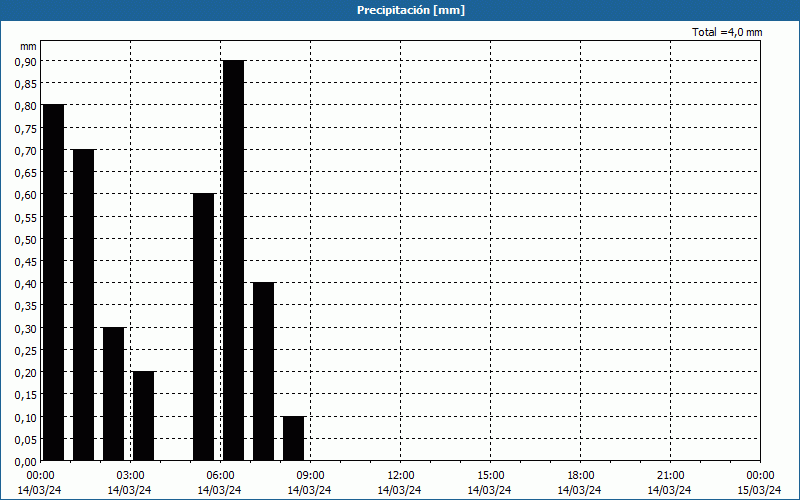Click the 0,25 y-axis label
Image resolution: width=800 pixels, height=500 pixels.
[25, 351]
